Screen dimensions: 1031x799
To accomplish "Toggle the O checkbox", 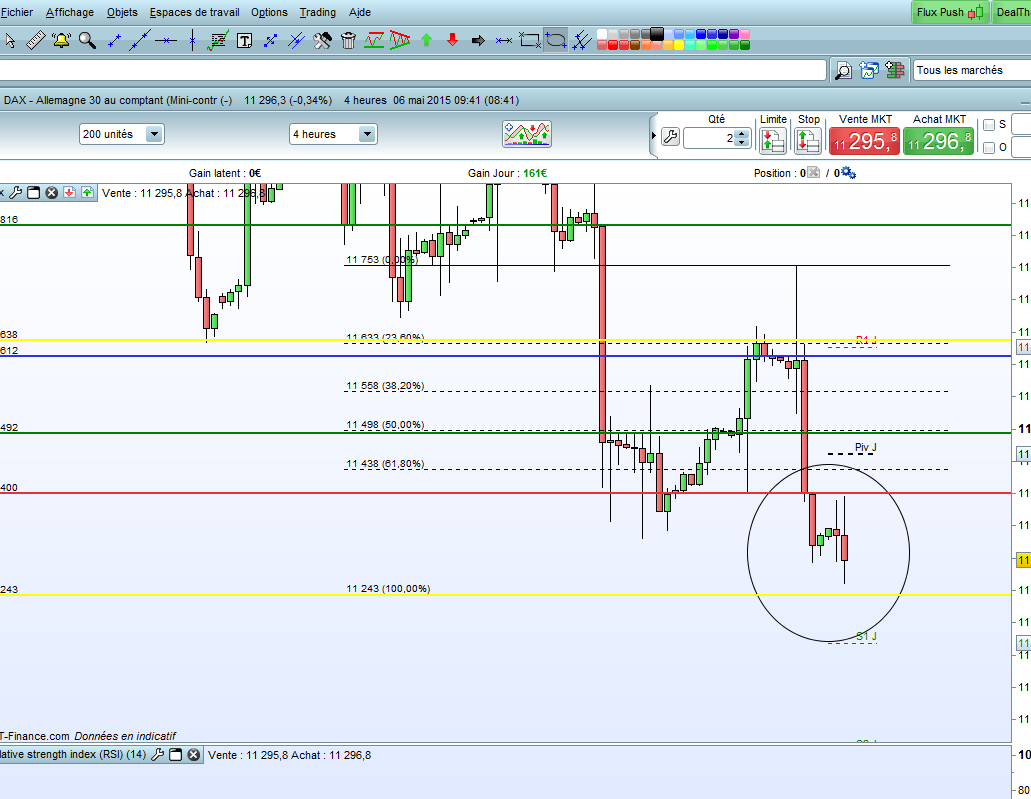I will point(989,147).
